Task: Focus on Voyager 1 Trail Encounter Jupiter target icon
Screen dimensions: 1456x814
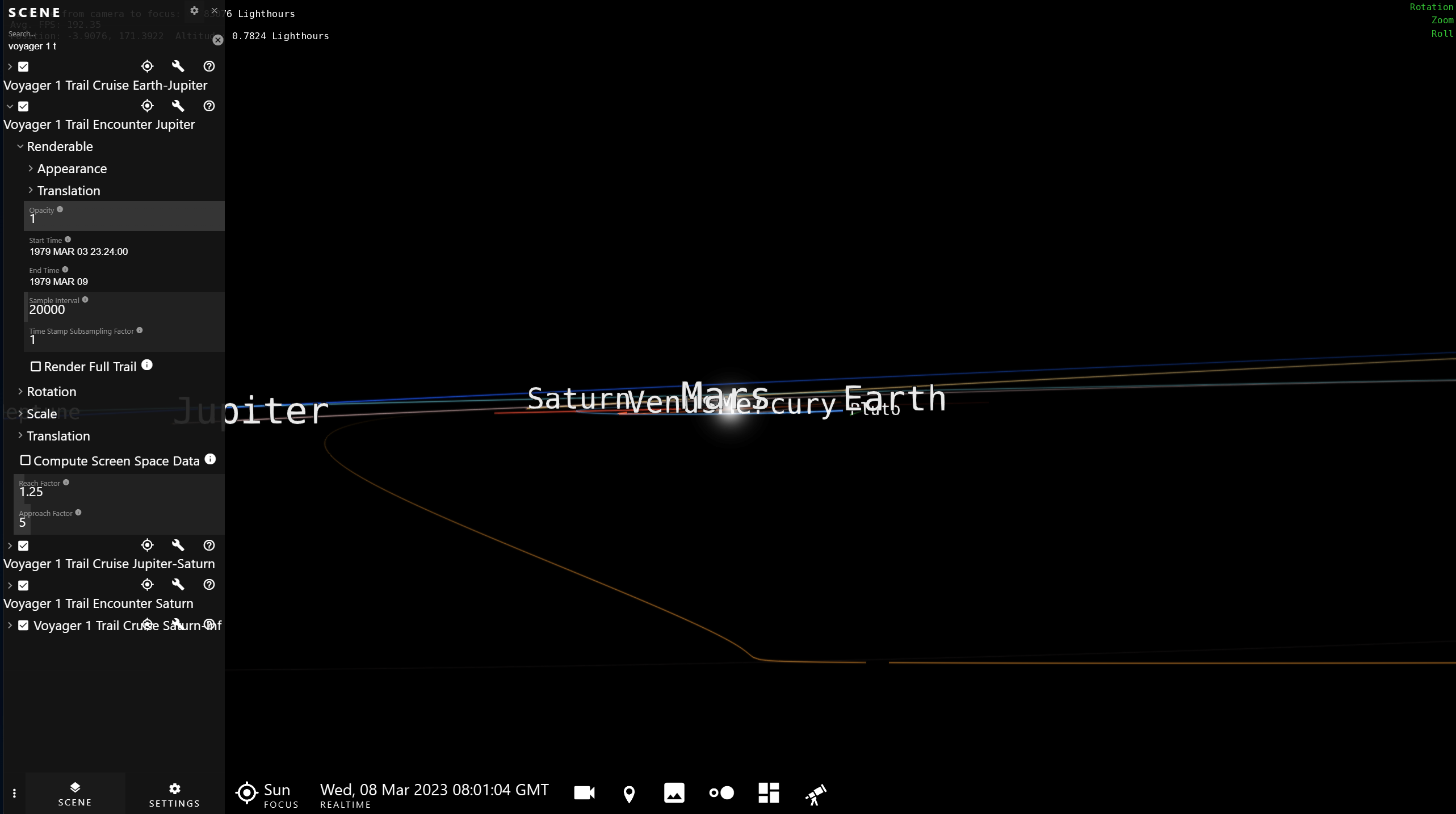Action: point(146,106)
